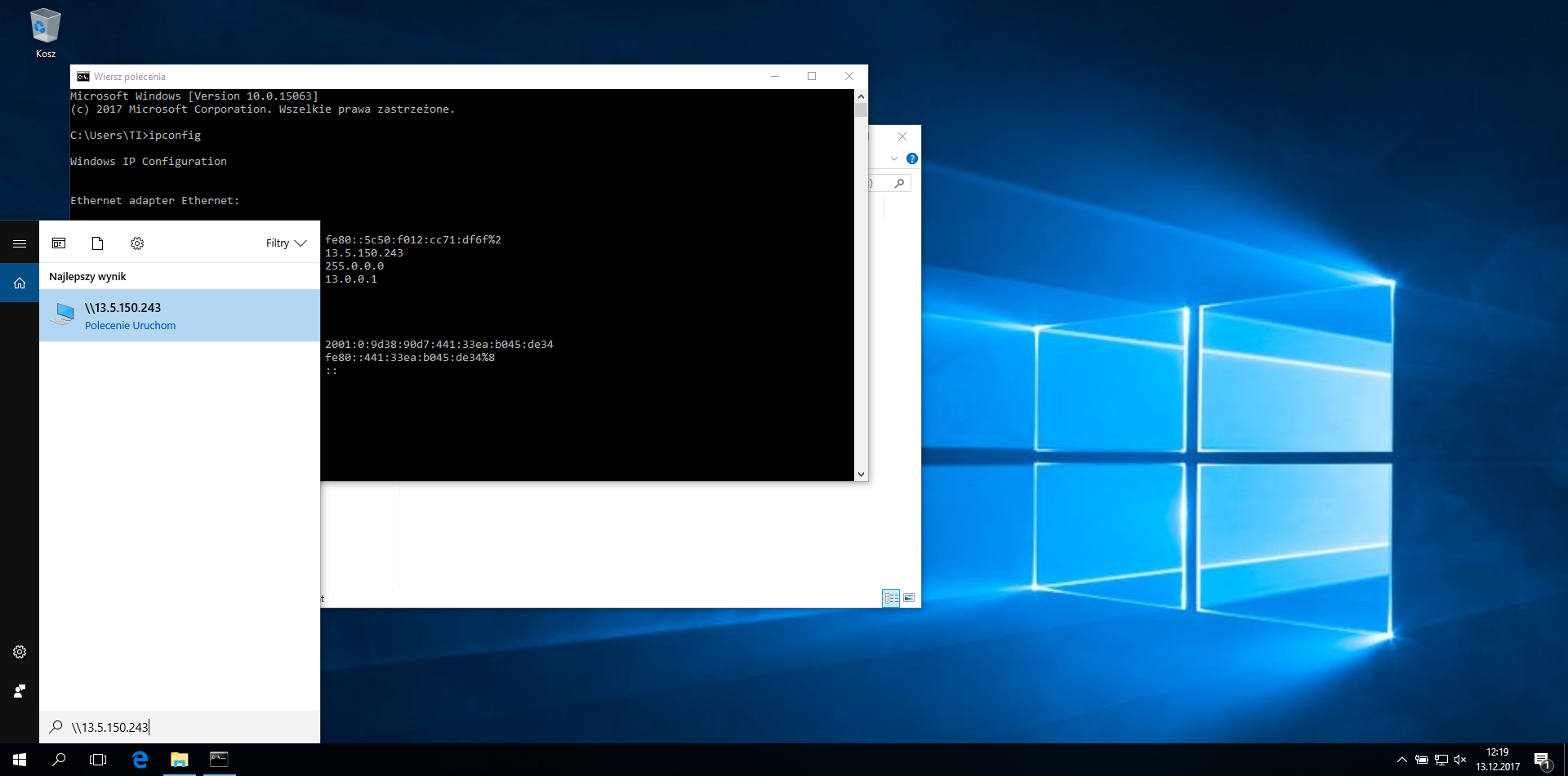Open the Action Center notification icon
This screenshot has width=1568, height=776.
tap(1542, 760)
